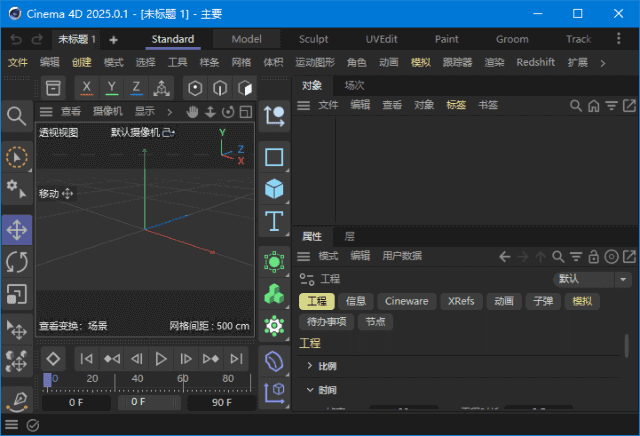The height and width of the screenshot is (436, 640).
Task: Toggle the Y axis lock
Action: (111, 88)
